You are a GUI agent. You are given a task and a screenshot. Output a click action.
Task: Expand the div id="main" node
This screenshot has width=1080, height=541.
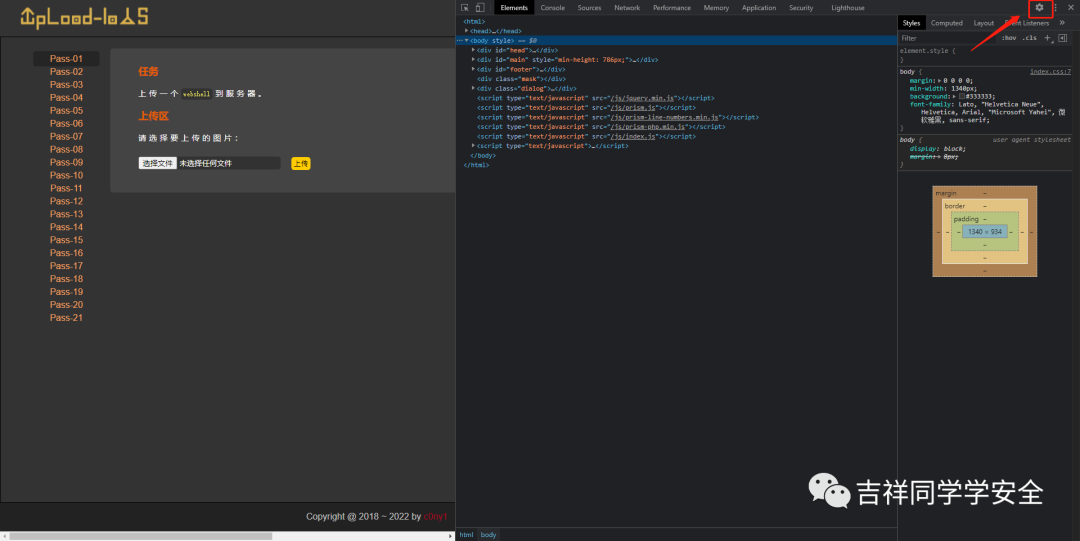point(473,60)
